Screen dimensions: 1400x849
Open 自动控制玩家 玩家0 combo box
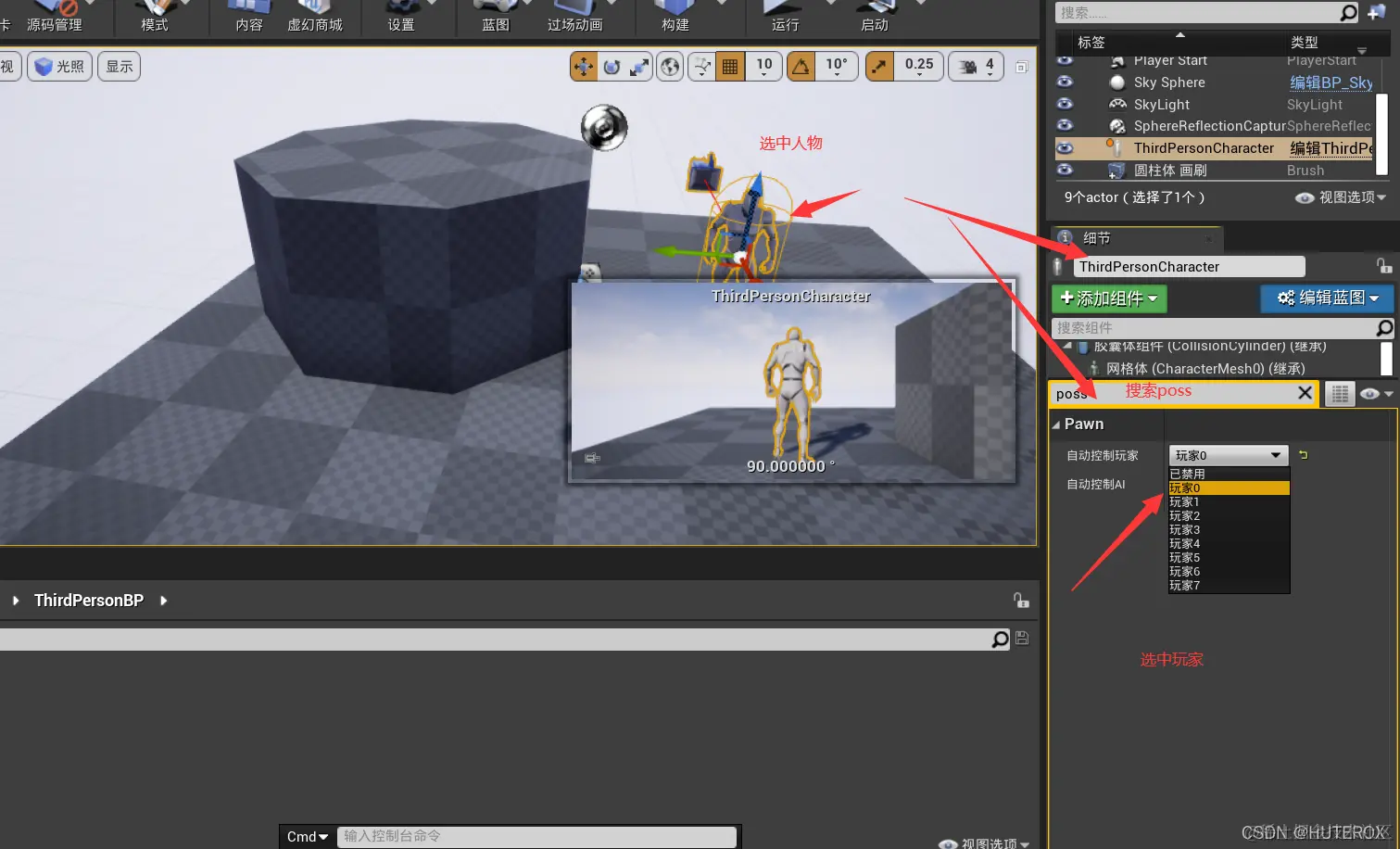click(x=1229, y=455)
